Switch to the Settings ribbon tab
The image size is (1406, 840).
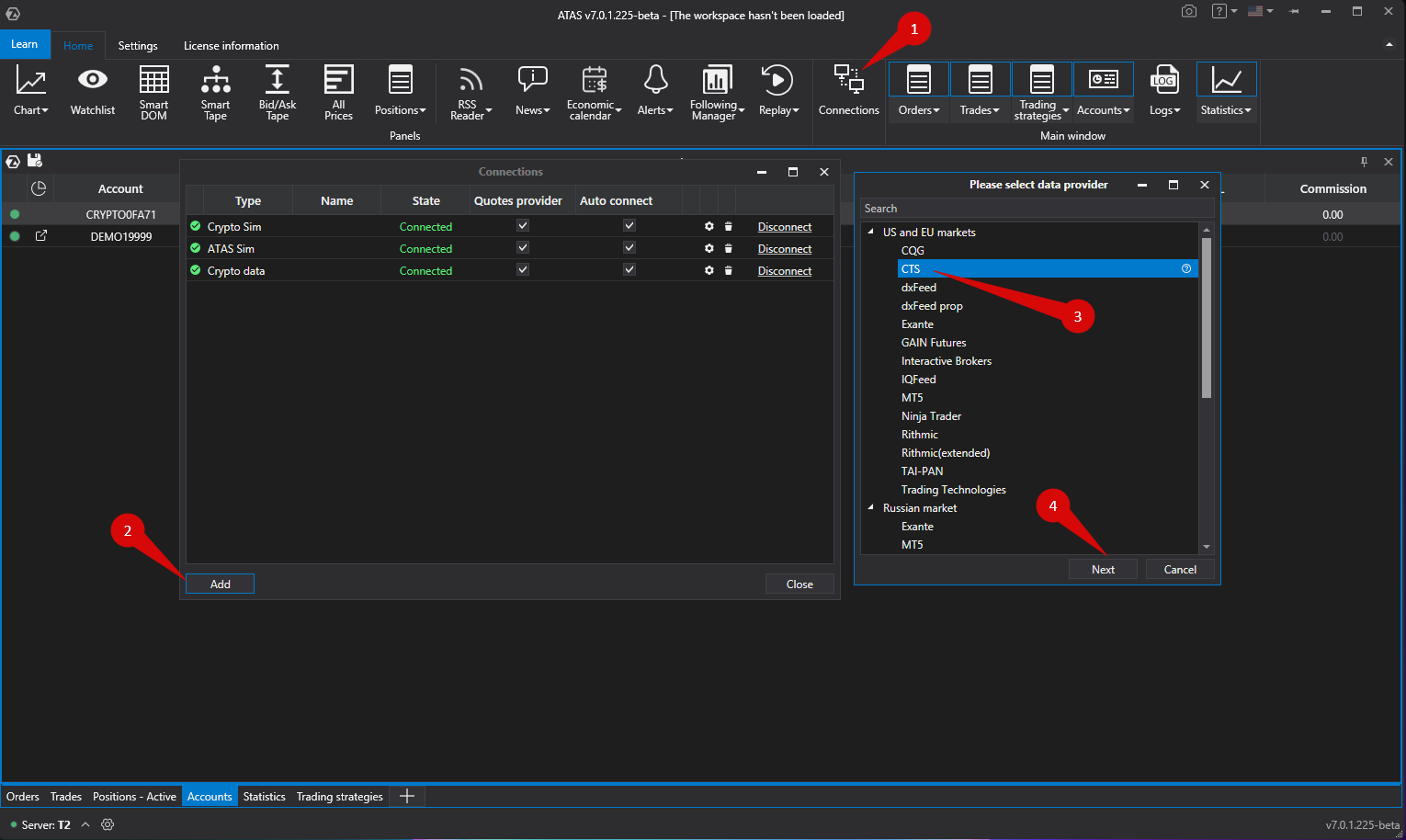(x=138, y=46)
